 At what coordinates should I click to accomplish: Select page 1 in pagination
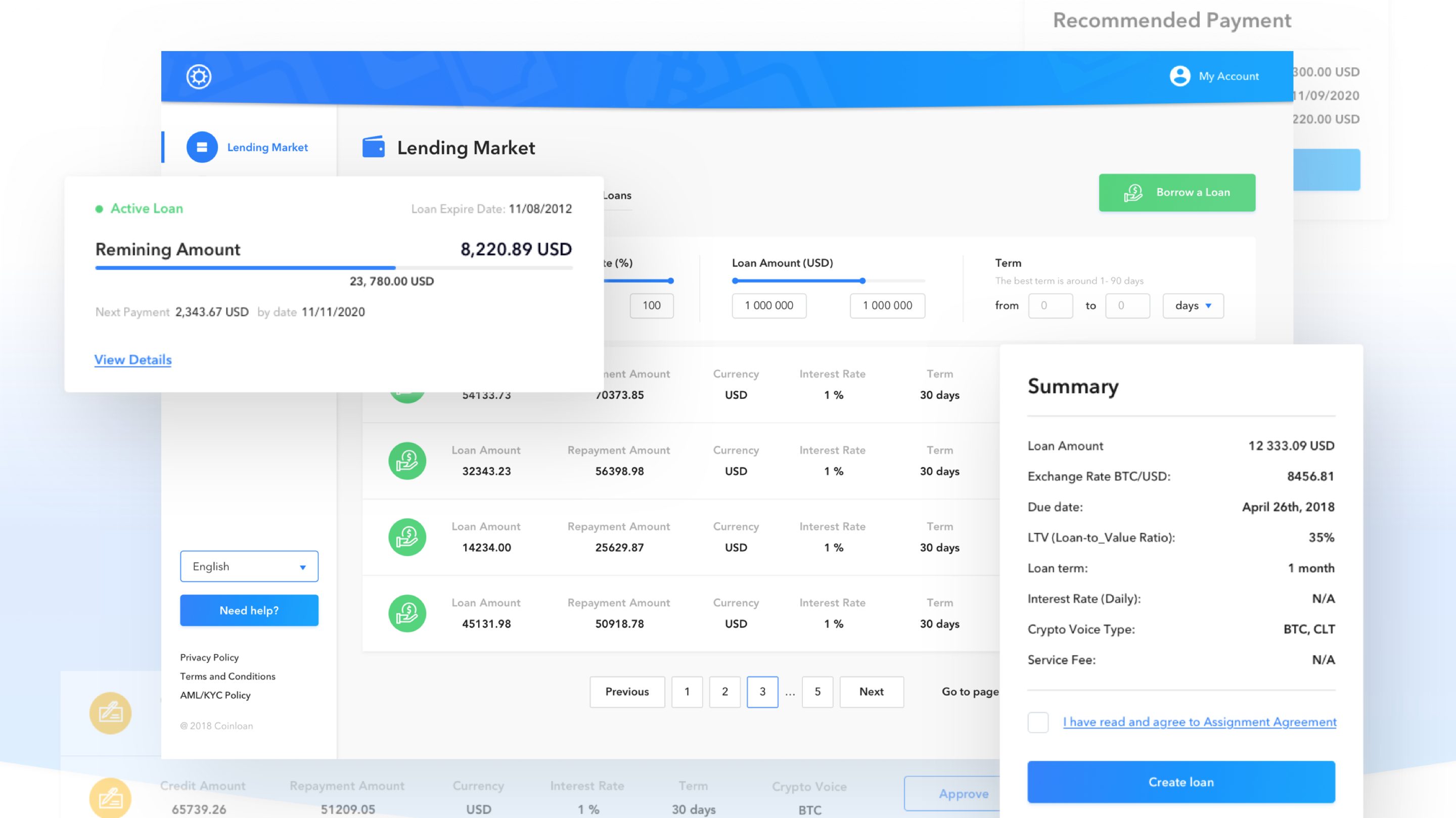(687, 692)
